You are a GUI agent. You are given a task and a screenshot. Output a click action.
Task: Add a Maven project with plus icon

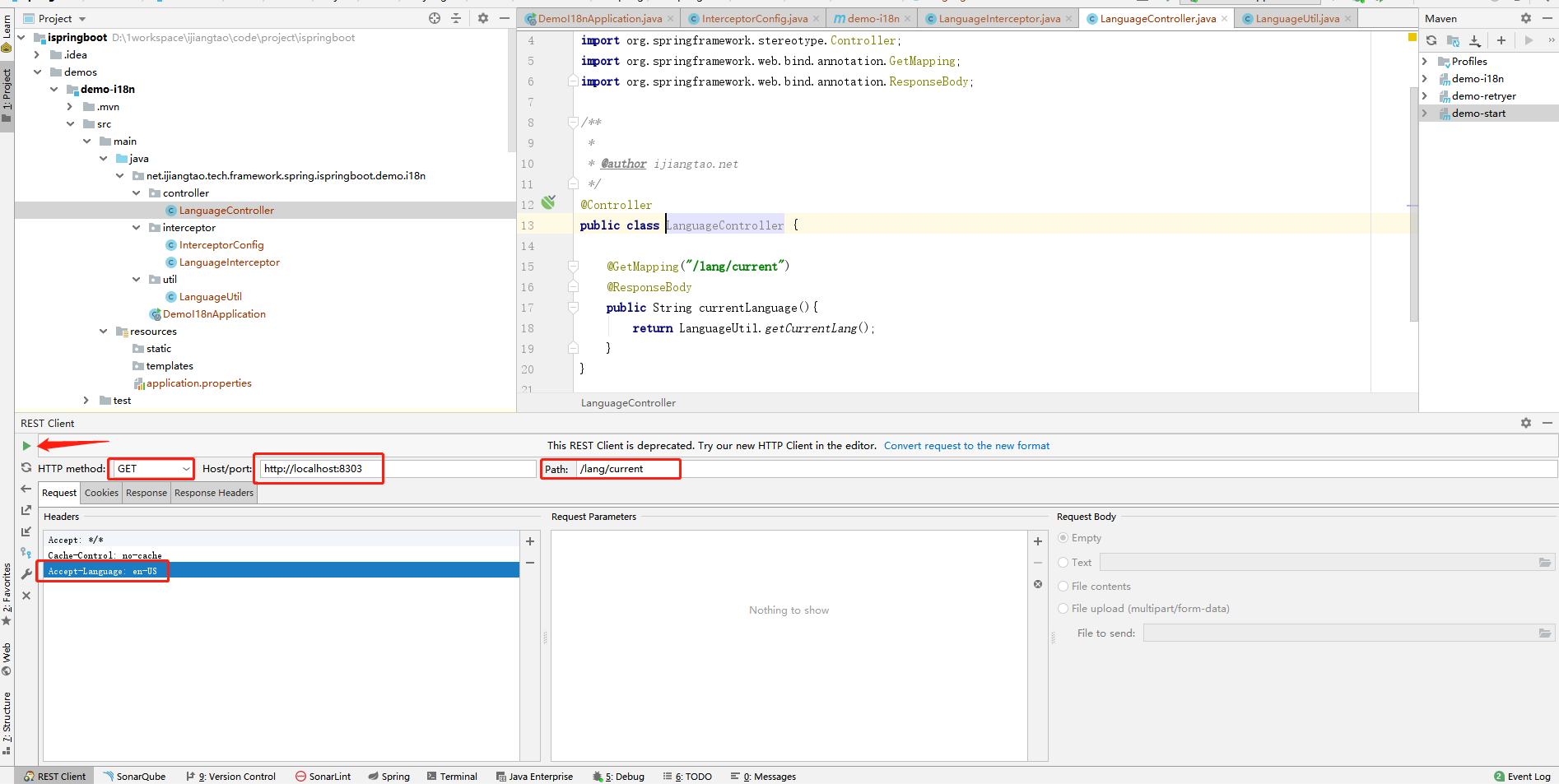click(1501, 40)
